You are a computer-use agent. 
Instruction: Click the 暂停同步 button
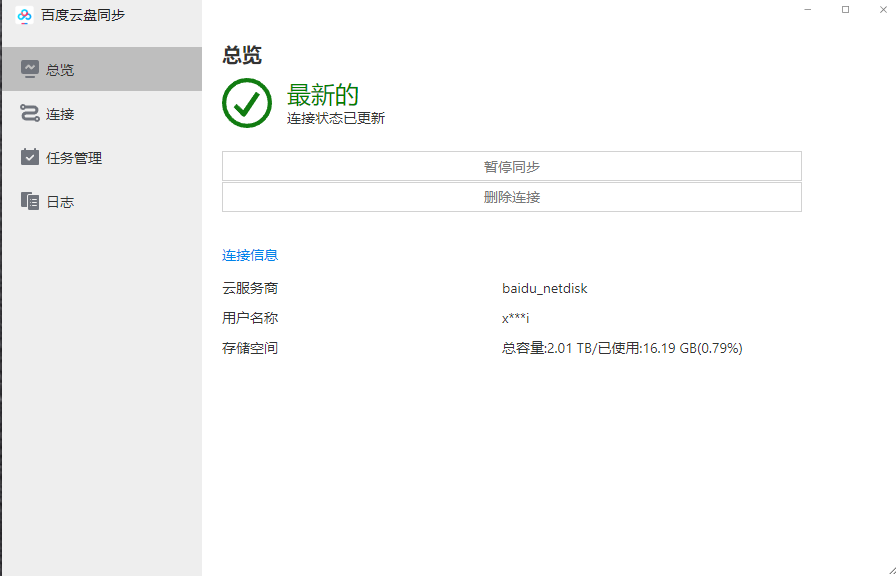coord(511,166)
